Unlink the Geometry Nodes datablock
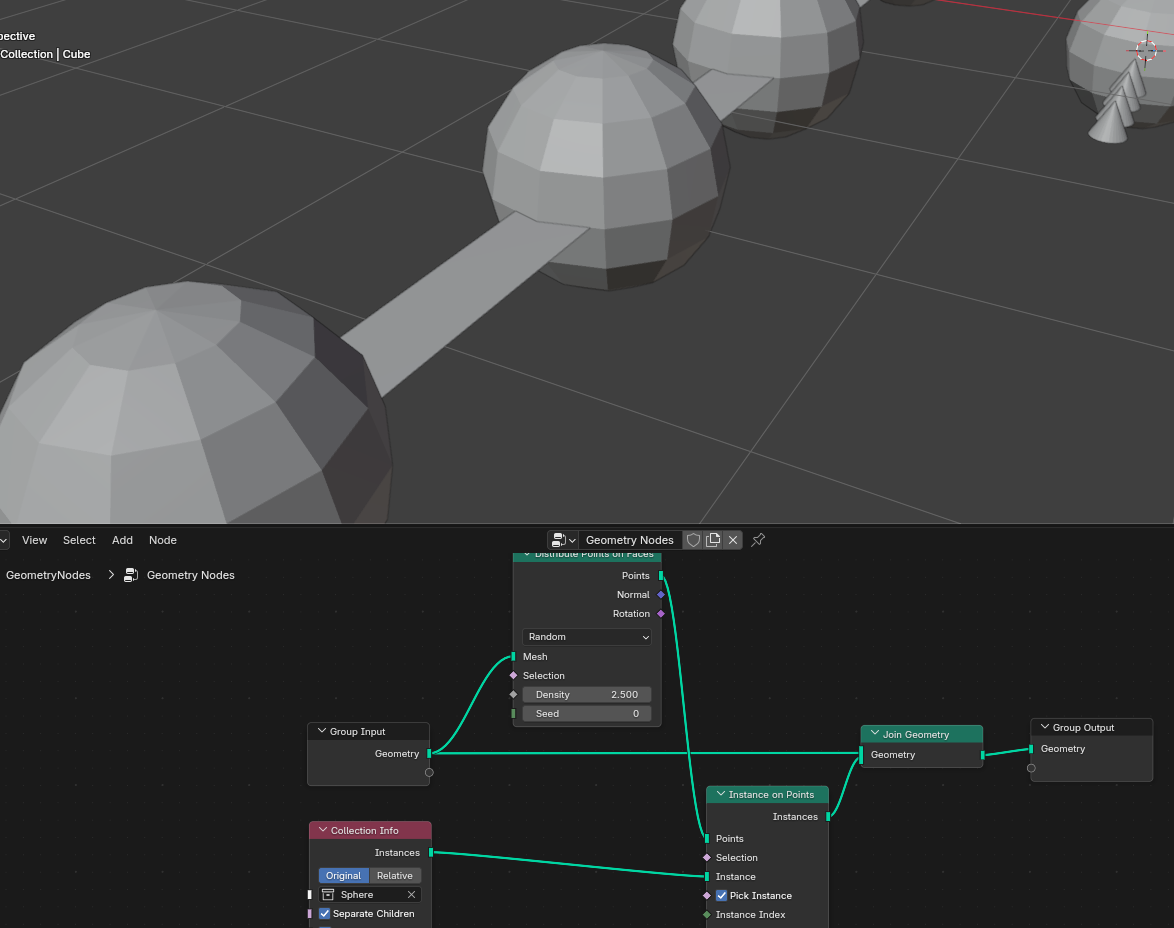This screenshot has height=928, width=1174. [x=733, y=540]
